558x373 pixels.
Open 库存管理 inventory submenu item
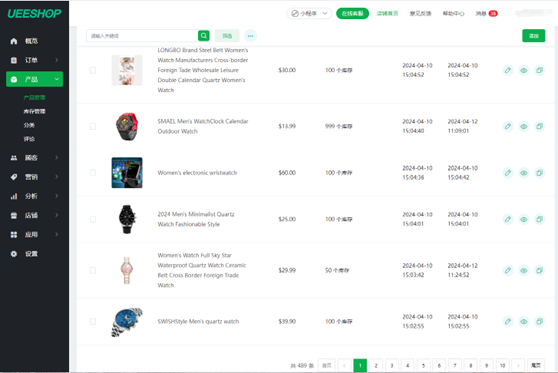point(35,111)
